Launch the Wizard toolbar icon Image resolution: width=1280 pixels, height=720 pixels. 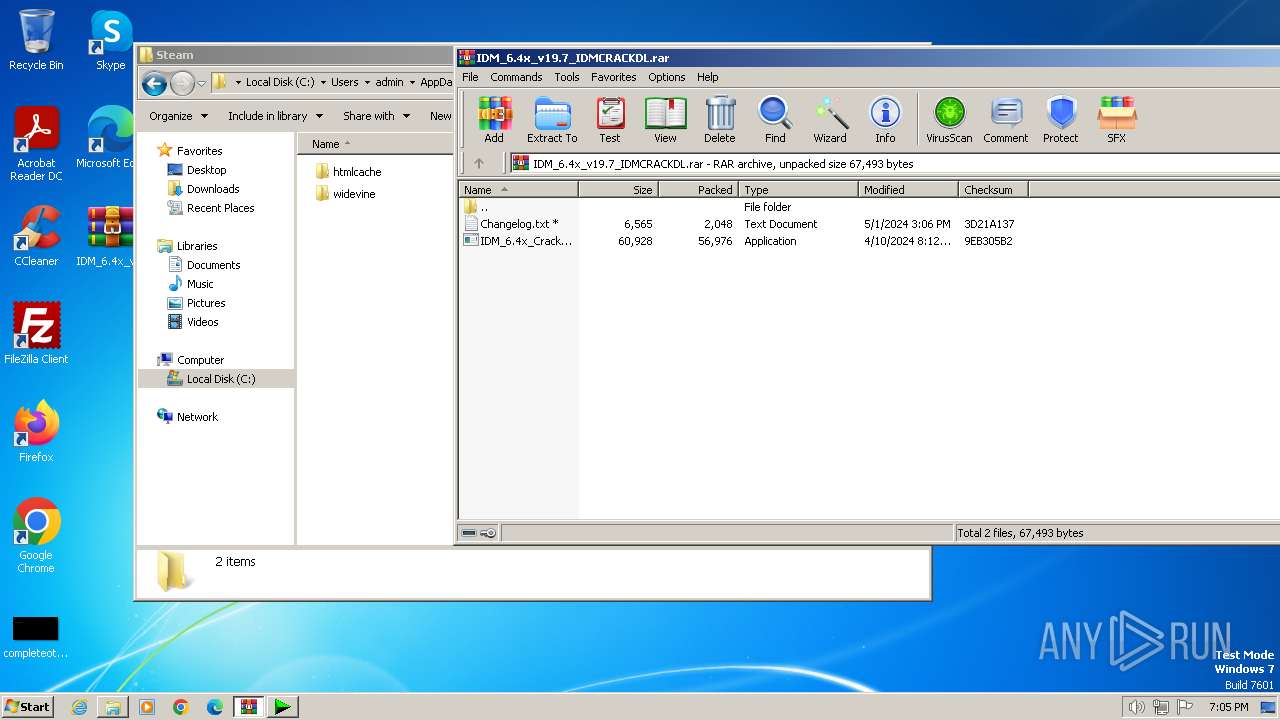[830, 120]
